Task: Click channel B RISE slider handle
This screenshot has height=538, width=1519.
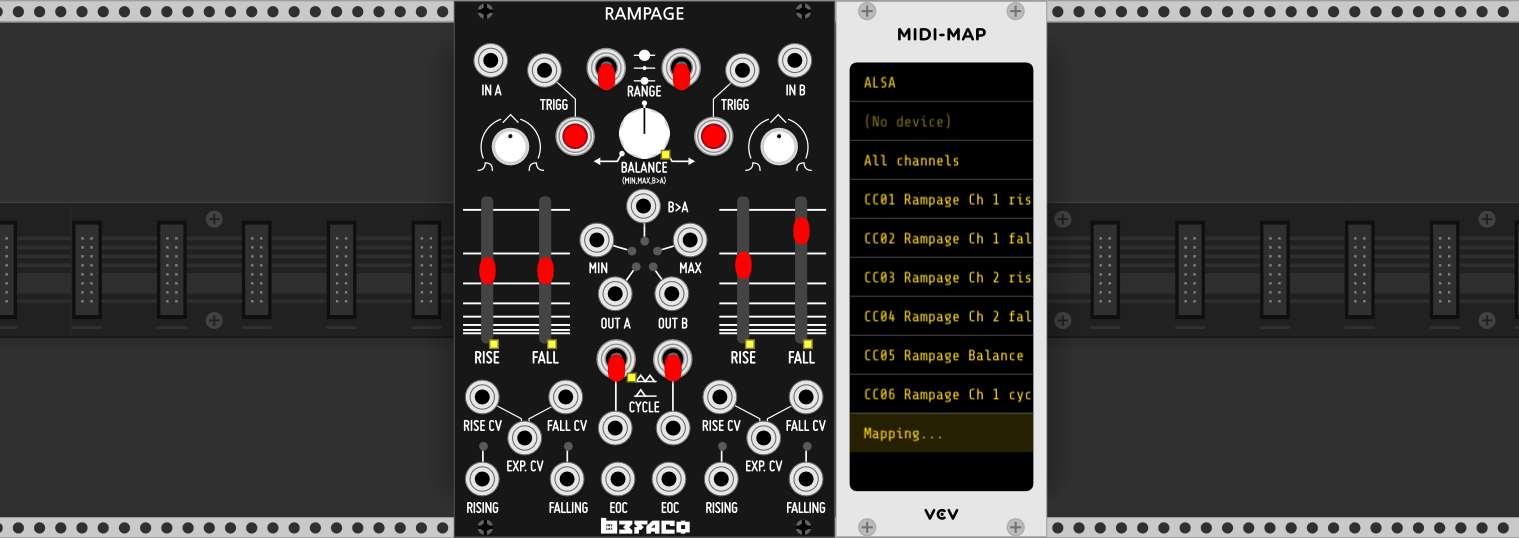Action: [x=743, y=265]
